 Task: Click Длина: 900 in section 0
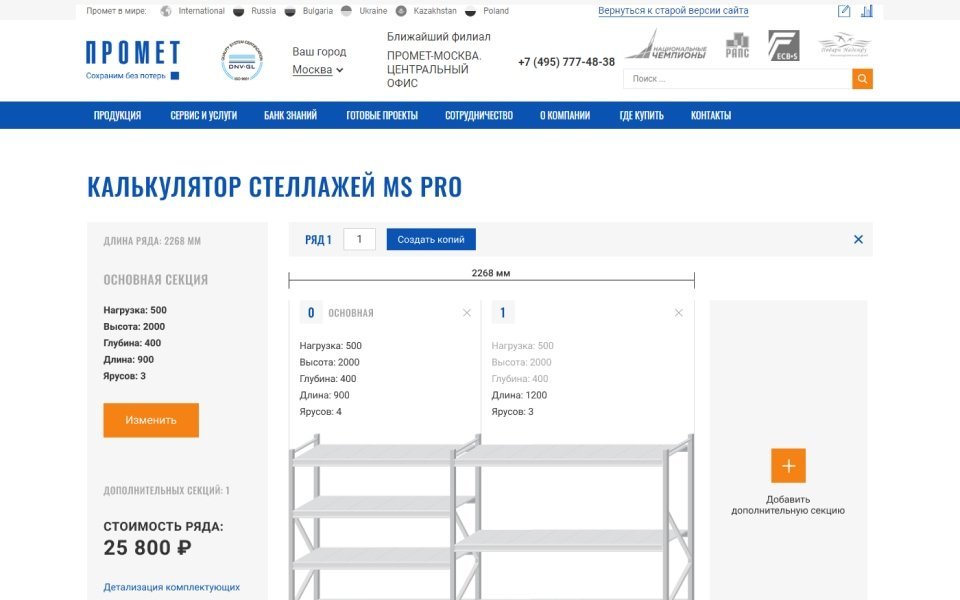pyautogui.click(x=324, y=396)
